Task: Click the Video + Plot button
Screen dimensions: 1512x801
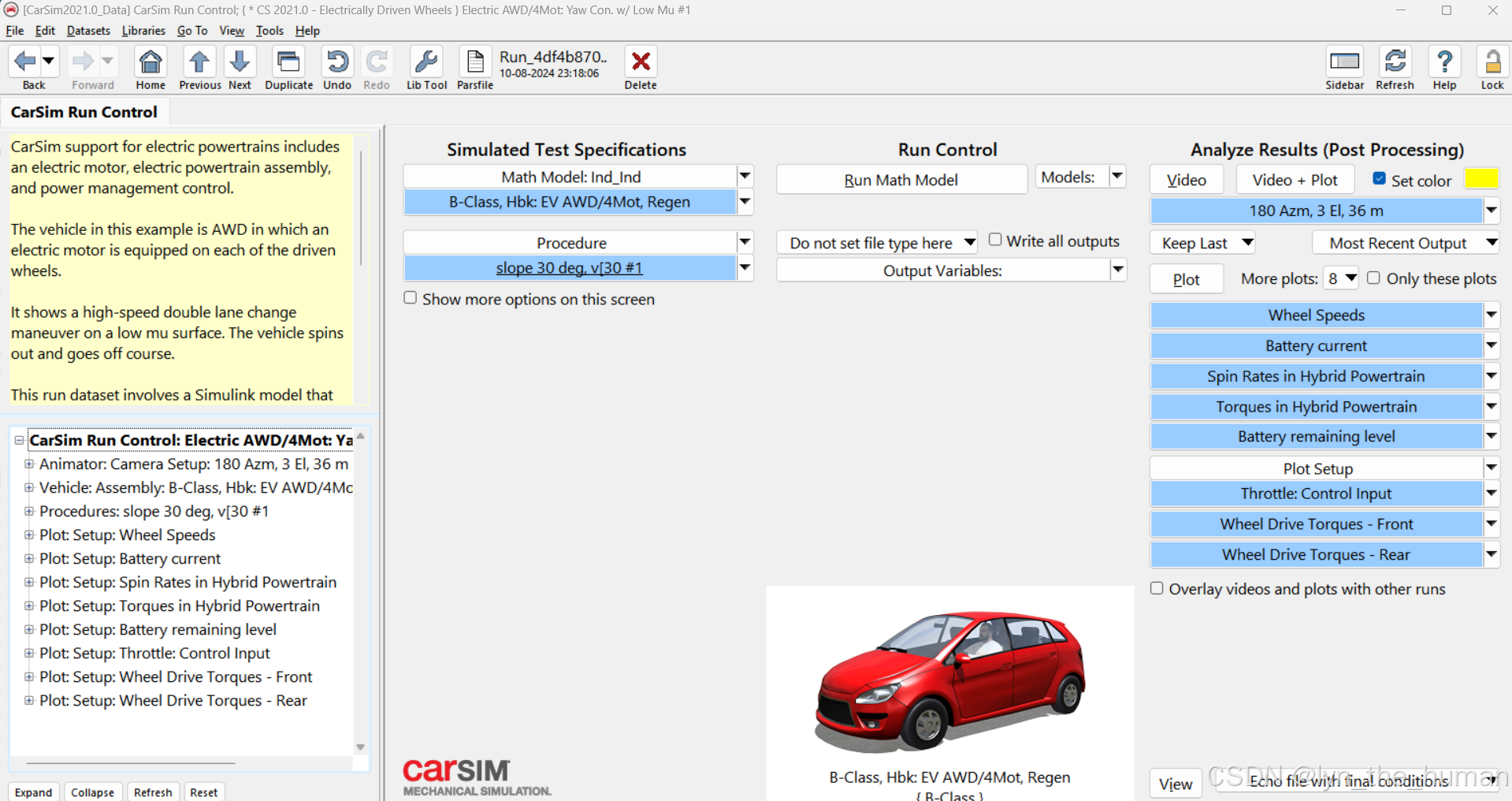Action: (1295, 180)
